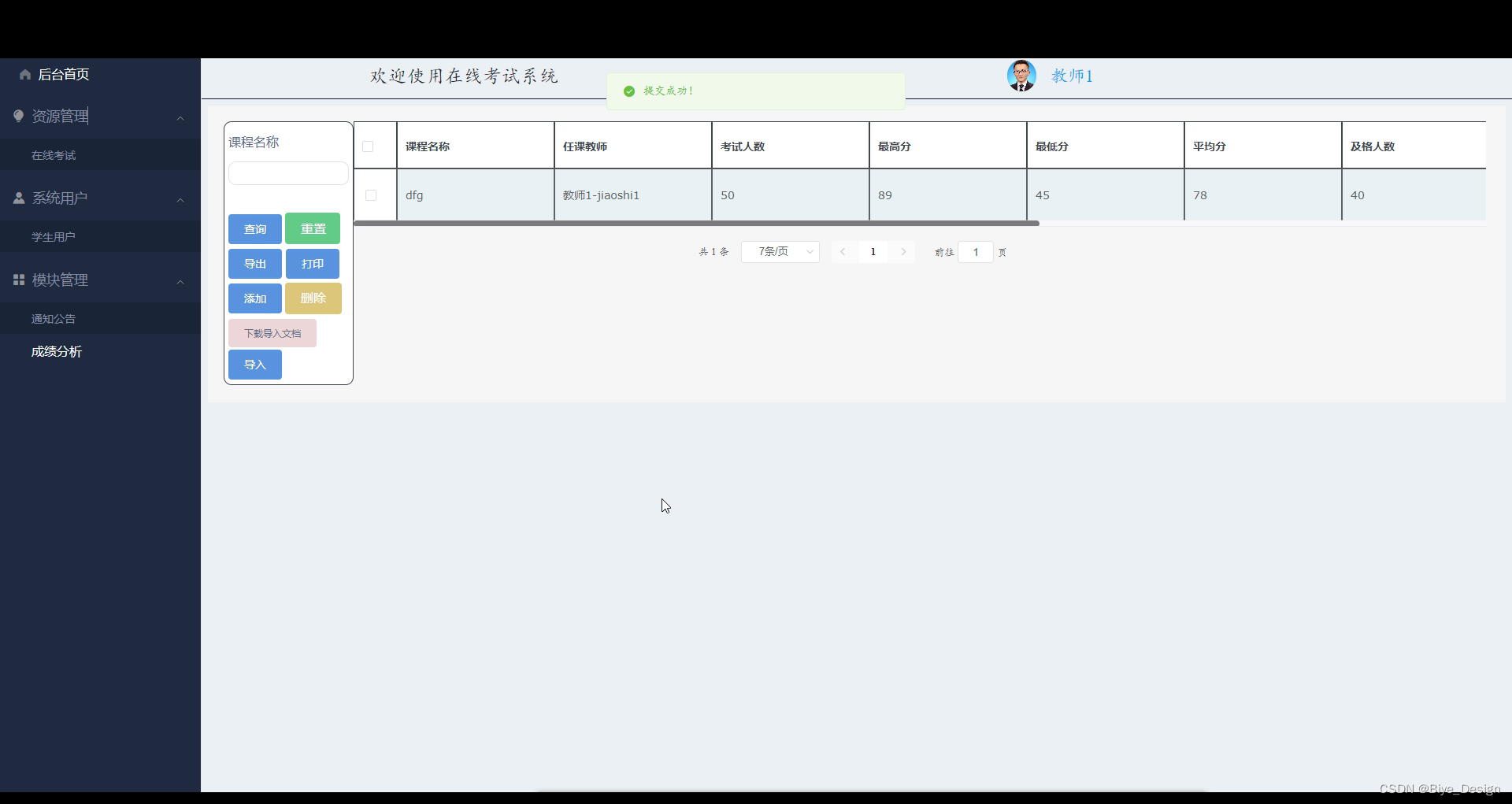The image size is (1512, 804).
Task: Click the home icon beside 后台首页
Action: 25,75
